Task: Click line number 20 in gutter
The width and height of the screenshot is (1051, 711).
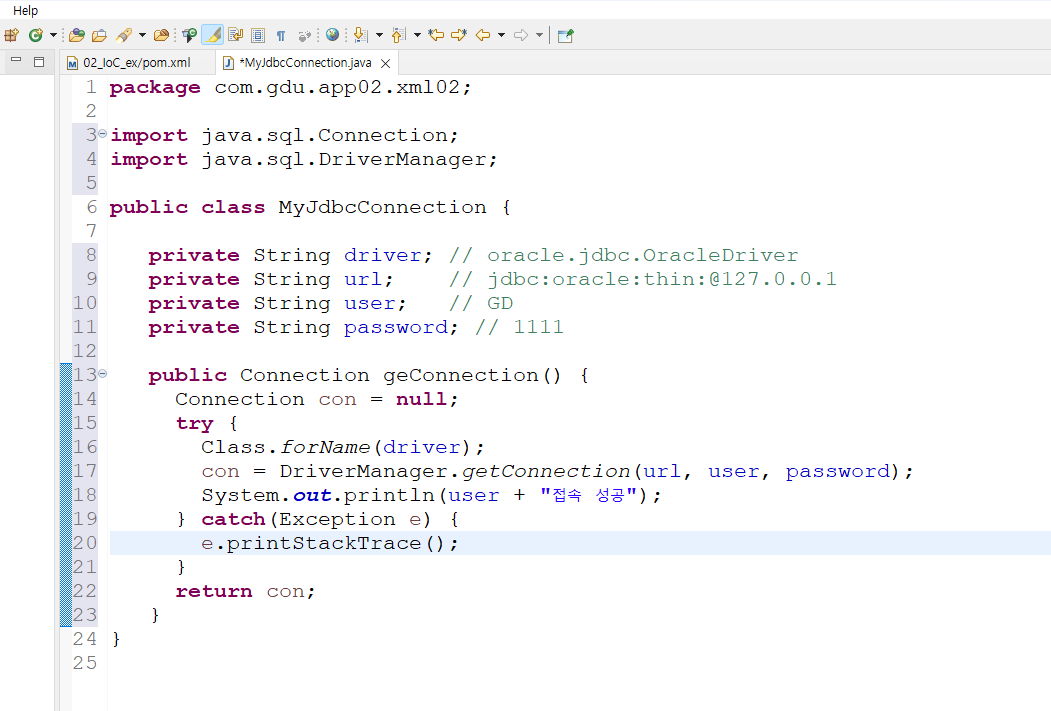Action: tap(85, 543)
